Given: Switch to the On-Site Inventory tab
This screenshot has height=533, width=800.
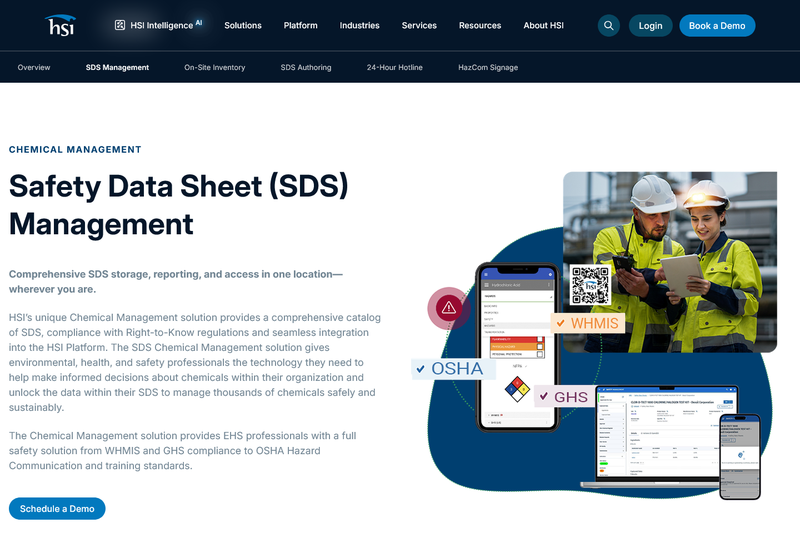Looking at the screenshot, I should tap(215, 67).
